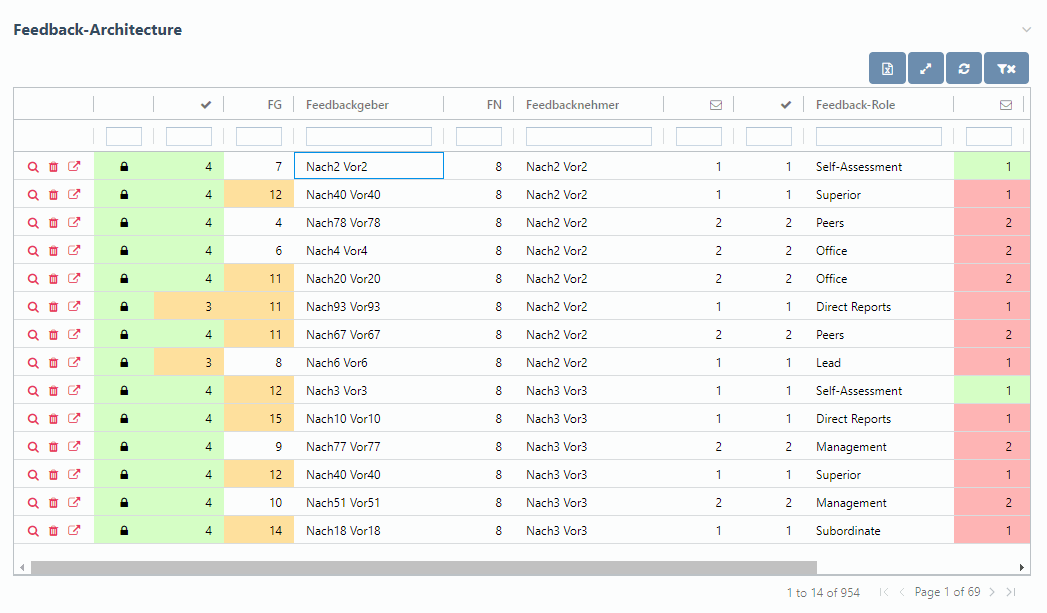The width and height of the screenshot is (1047, 613).
Task: Clear all filters with funnel icon
Action: (x=1006, y=68)
